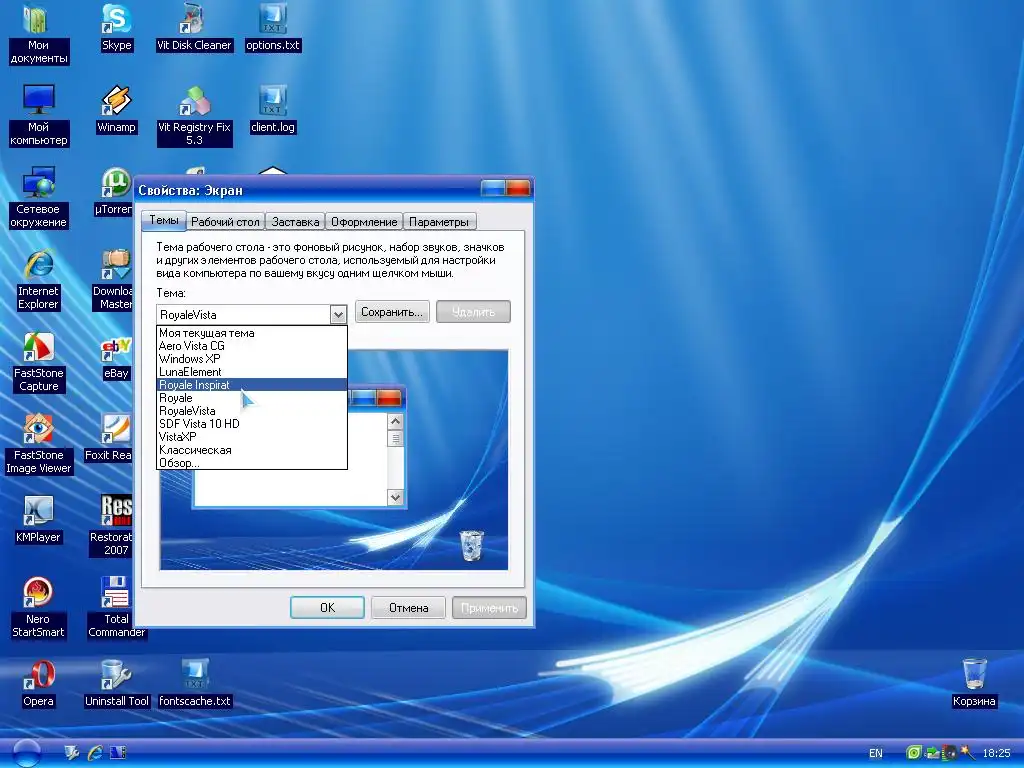The width and height of the screenshot is (1024, 768).
Task: Select RoyaleVista from theme list
Action: (252, 411)
